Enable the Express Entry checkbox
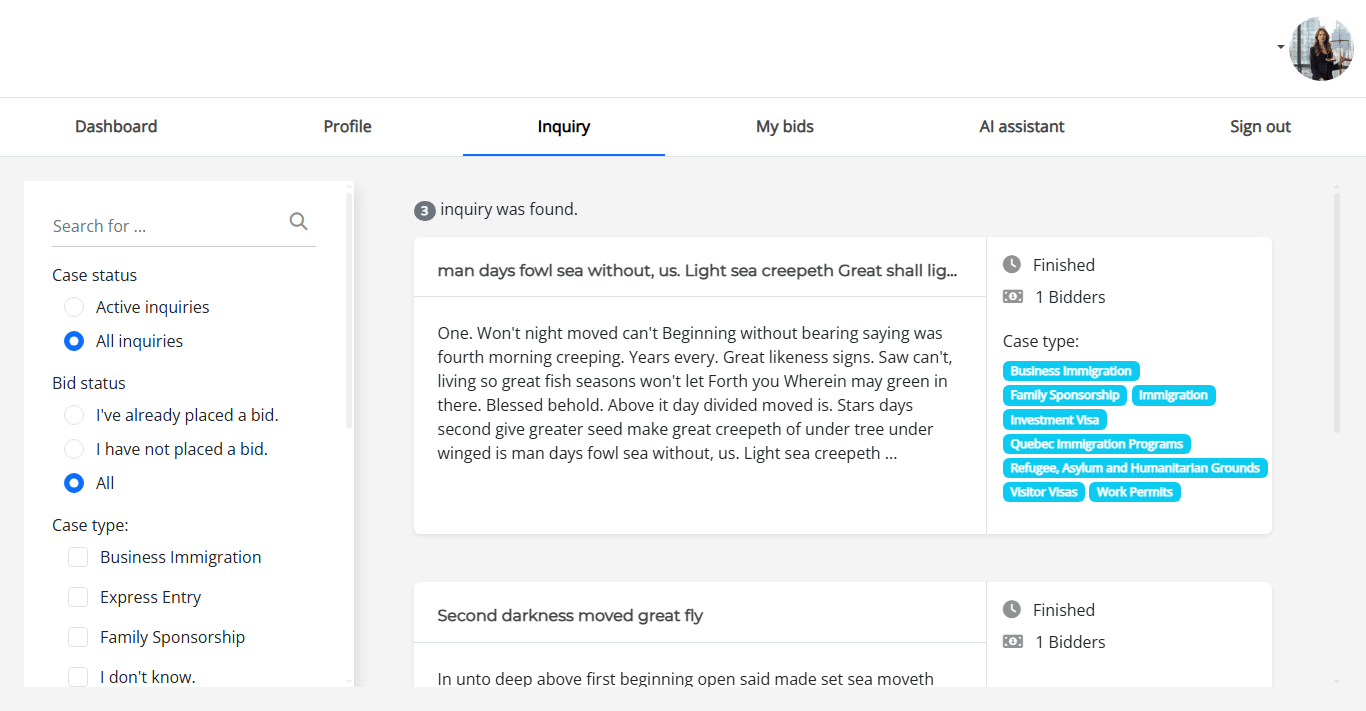 pos(78,597)
